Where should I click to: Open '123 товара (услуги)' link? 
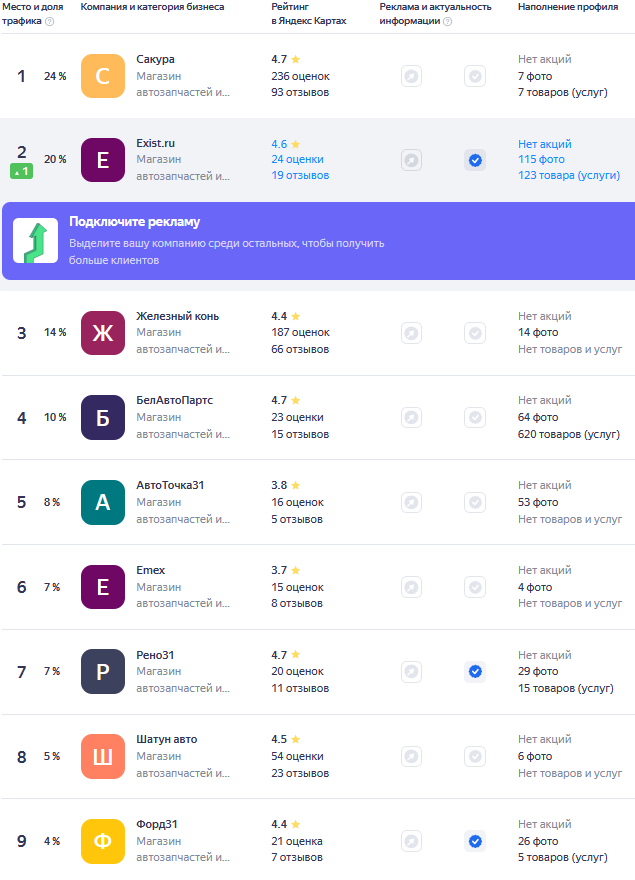click(x=568, y=176)
